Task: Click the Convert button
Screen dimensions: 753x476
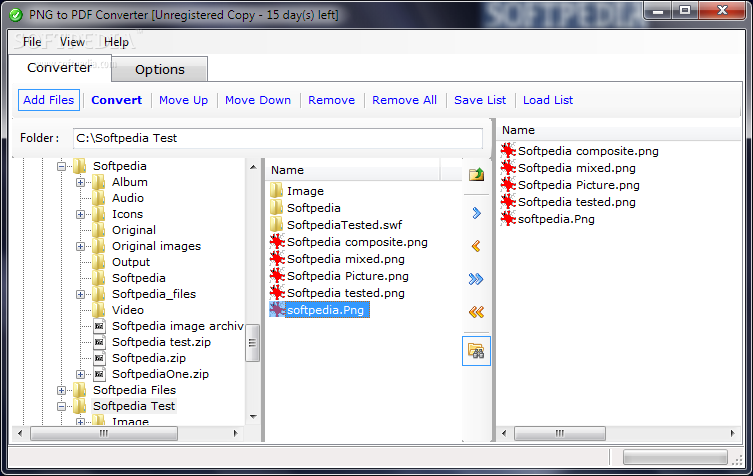Action: tap(117, 100)
